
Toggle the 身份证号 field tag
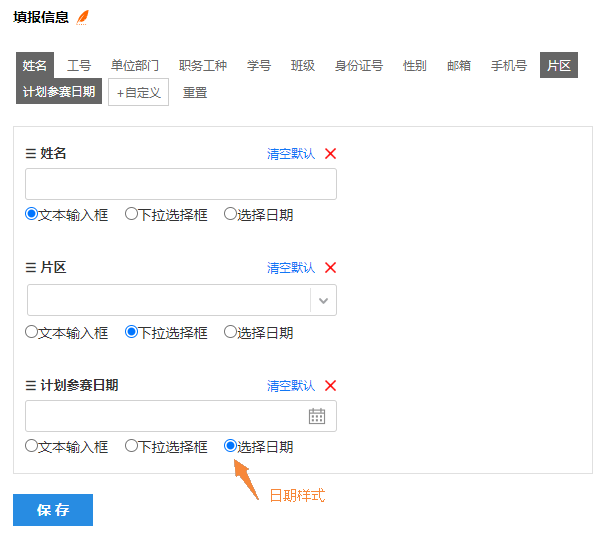coord(359,65)
